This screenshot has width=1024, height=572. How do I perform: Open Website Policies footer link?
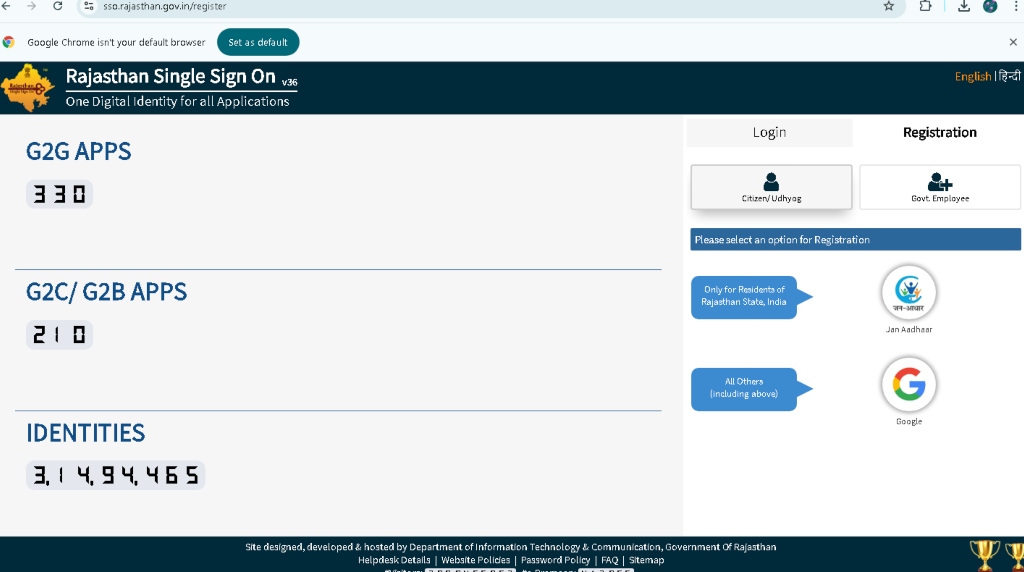[x=475, y=560]
